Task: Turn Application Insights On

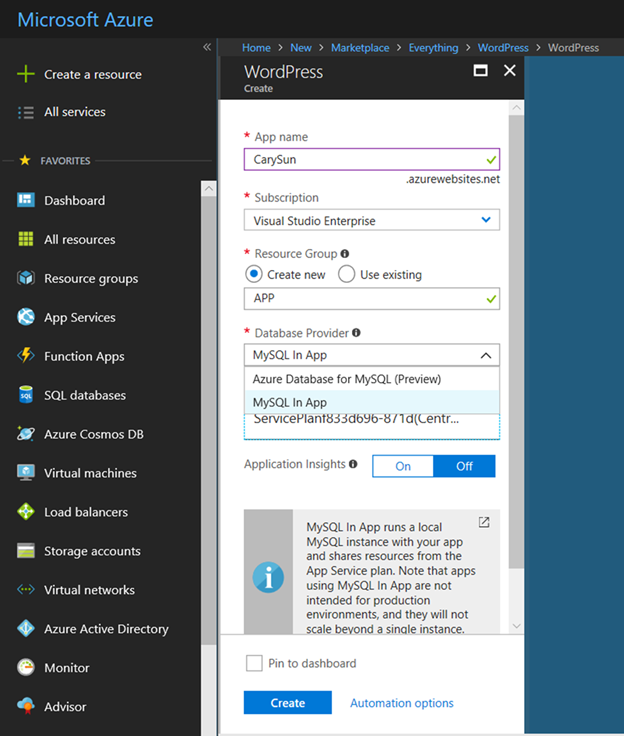Action: (403, 466)
